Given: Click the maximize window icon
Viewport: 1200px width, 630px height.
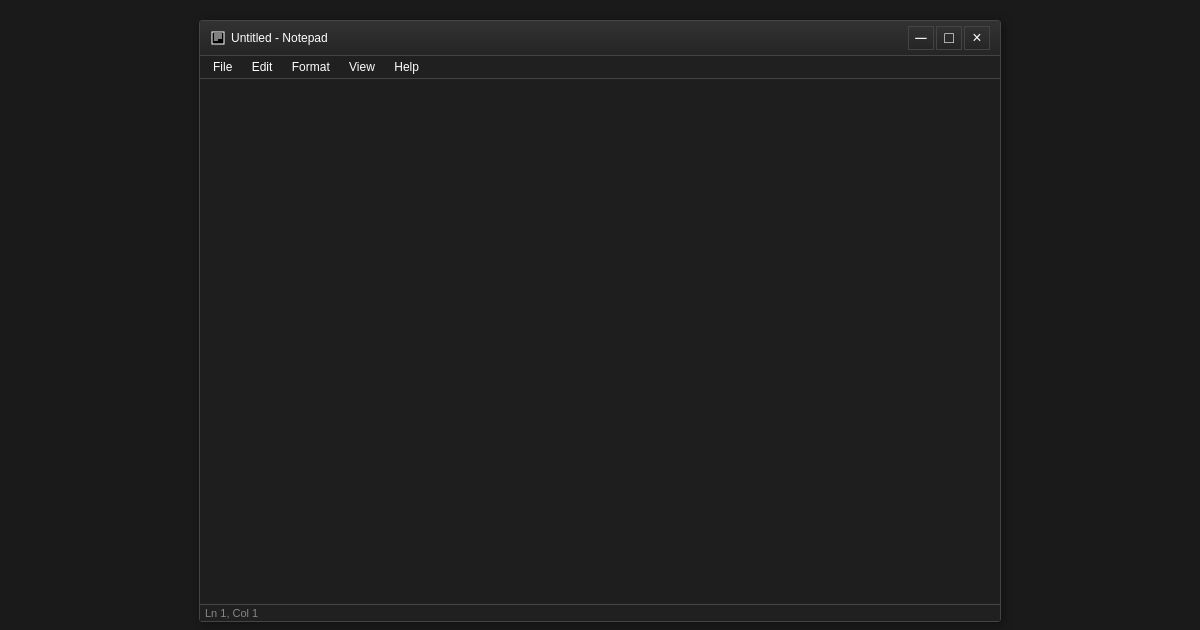Looking at the screenshot, I should tap(948, 38).
